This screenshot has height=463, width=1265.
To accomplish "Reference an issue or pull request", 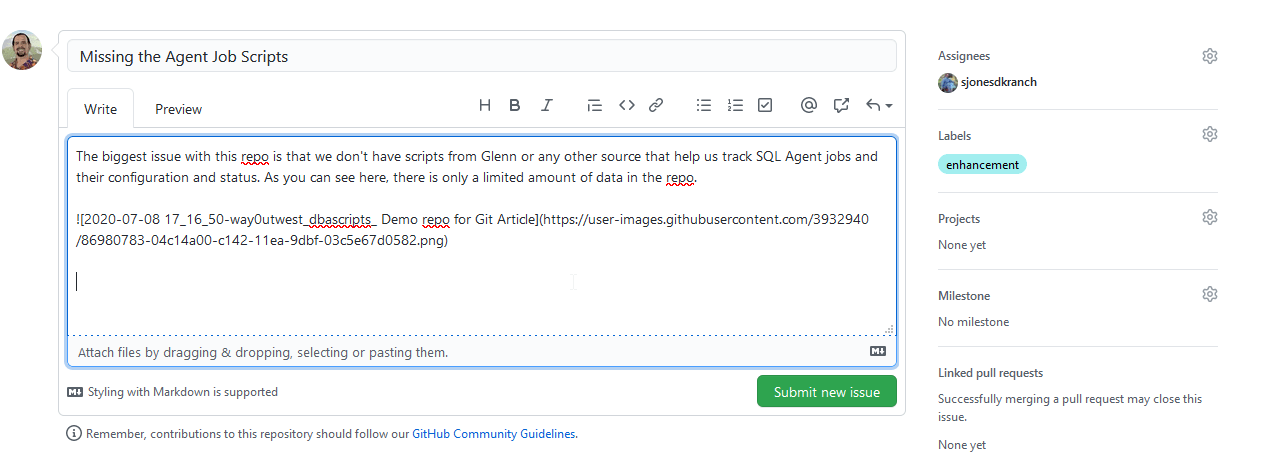I will click(841, 105).
